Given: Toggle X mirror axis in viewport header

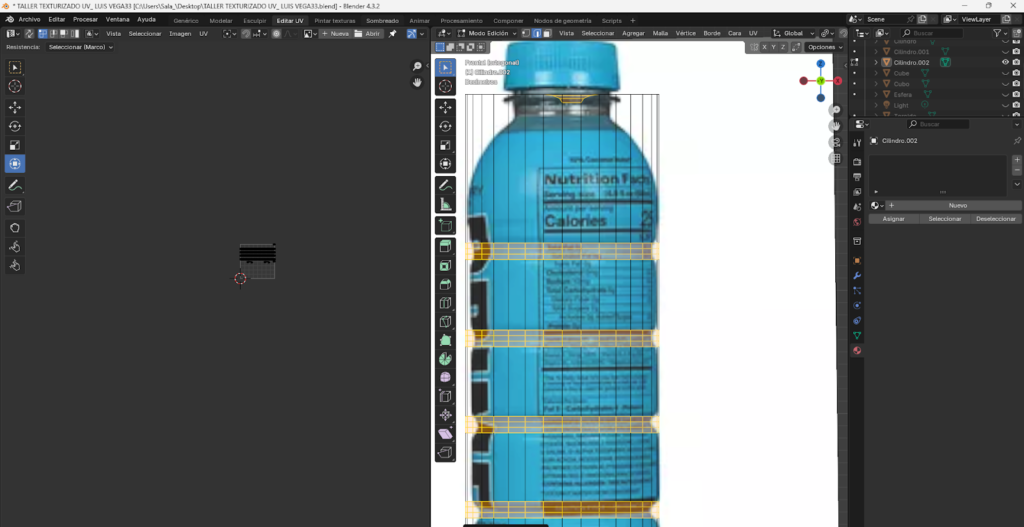Looking at the screenshot, I should click(x=764, y=48).
